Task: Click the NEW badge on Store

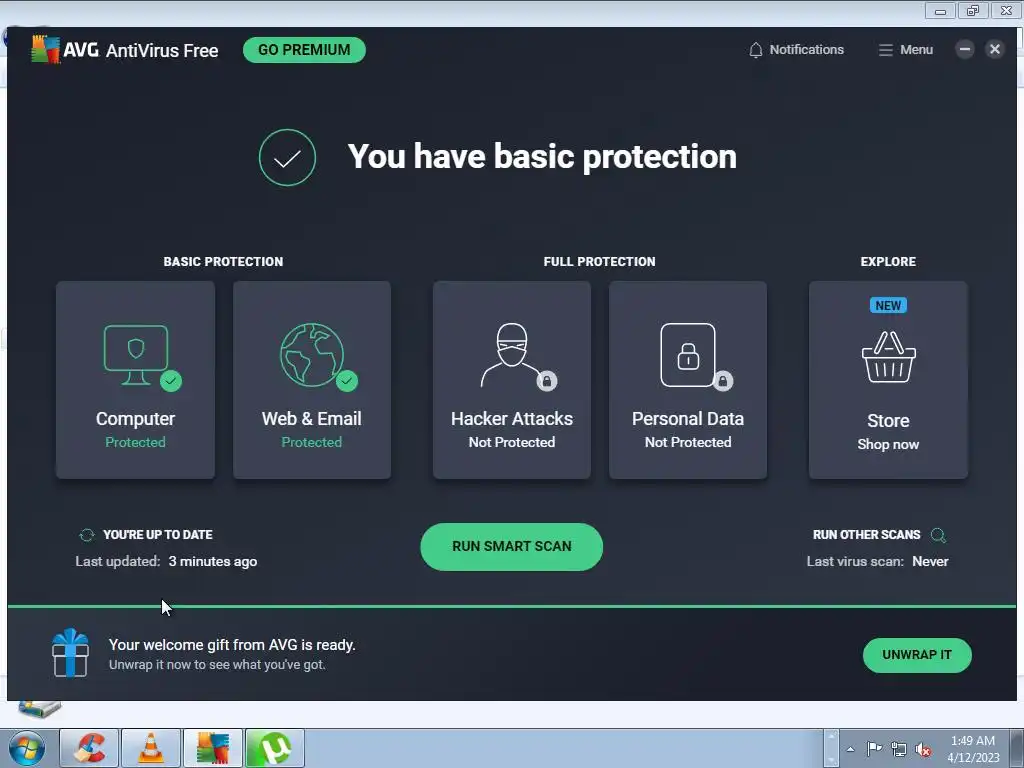Action: 888,305
